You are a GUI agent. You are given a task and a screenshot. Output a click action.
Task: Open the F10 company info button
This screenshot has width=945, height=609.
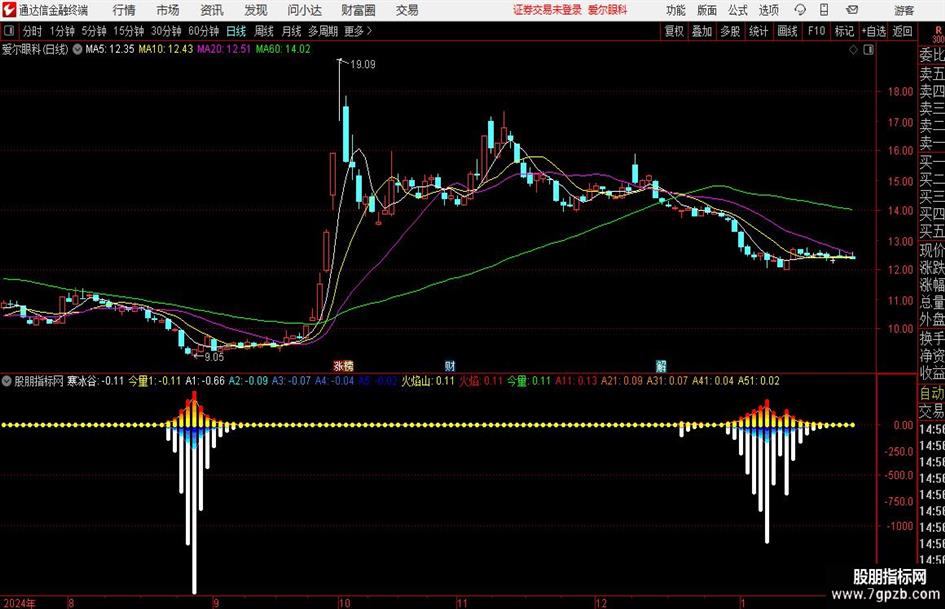[816, 31]
